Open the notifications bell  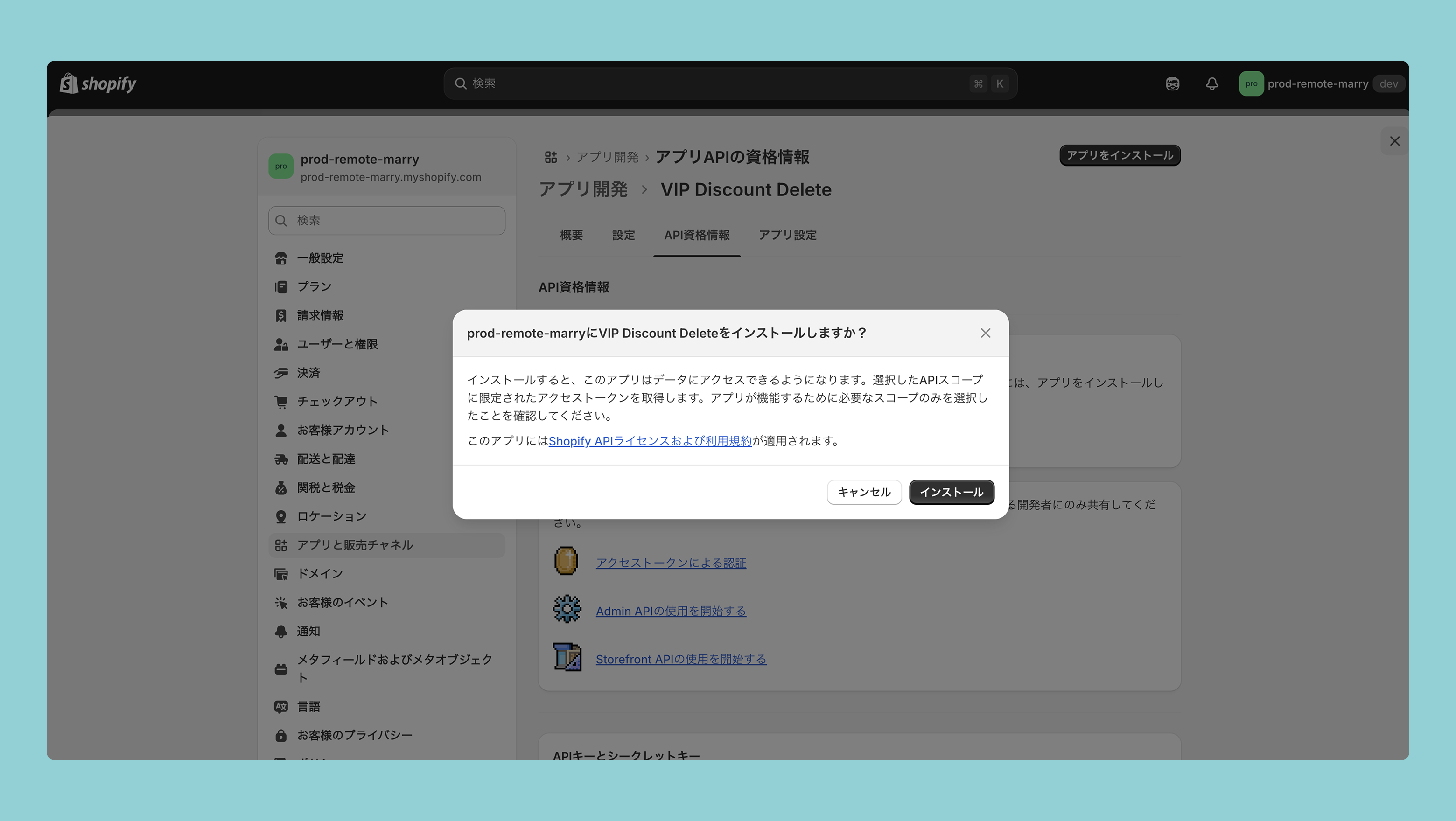[x=1211, y=83]
